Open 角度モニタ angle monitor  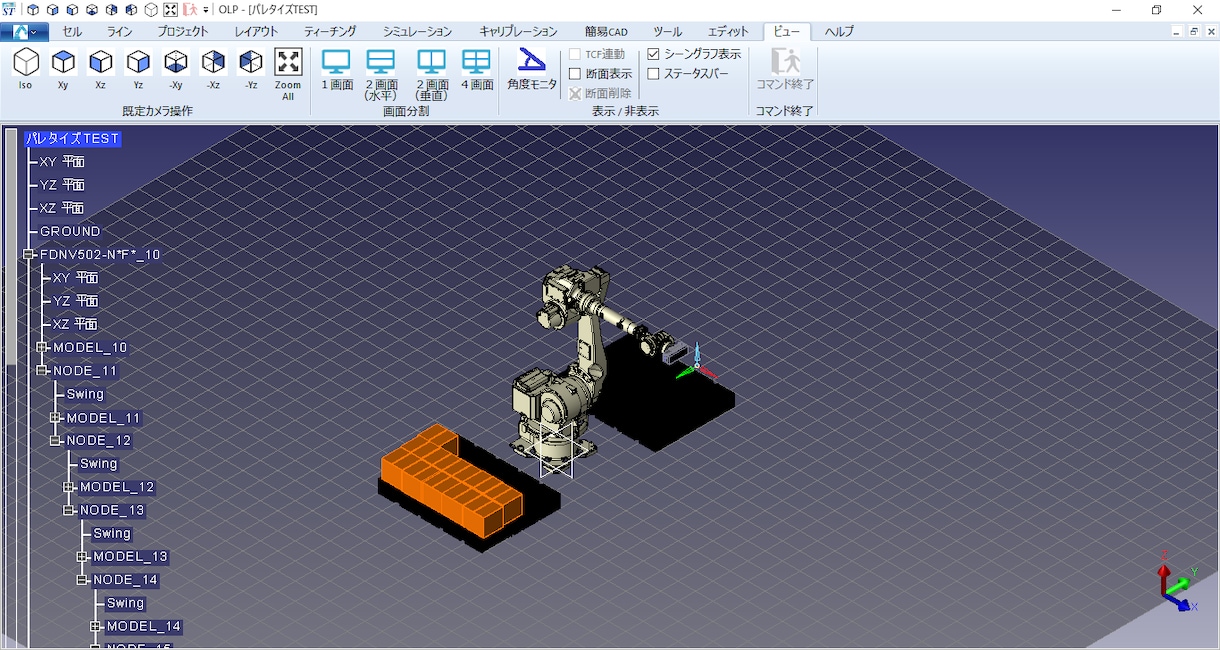pyautogui.click(x=532, y=70)
